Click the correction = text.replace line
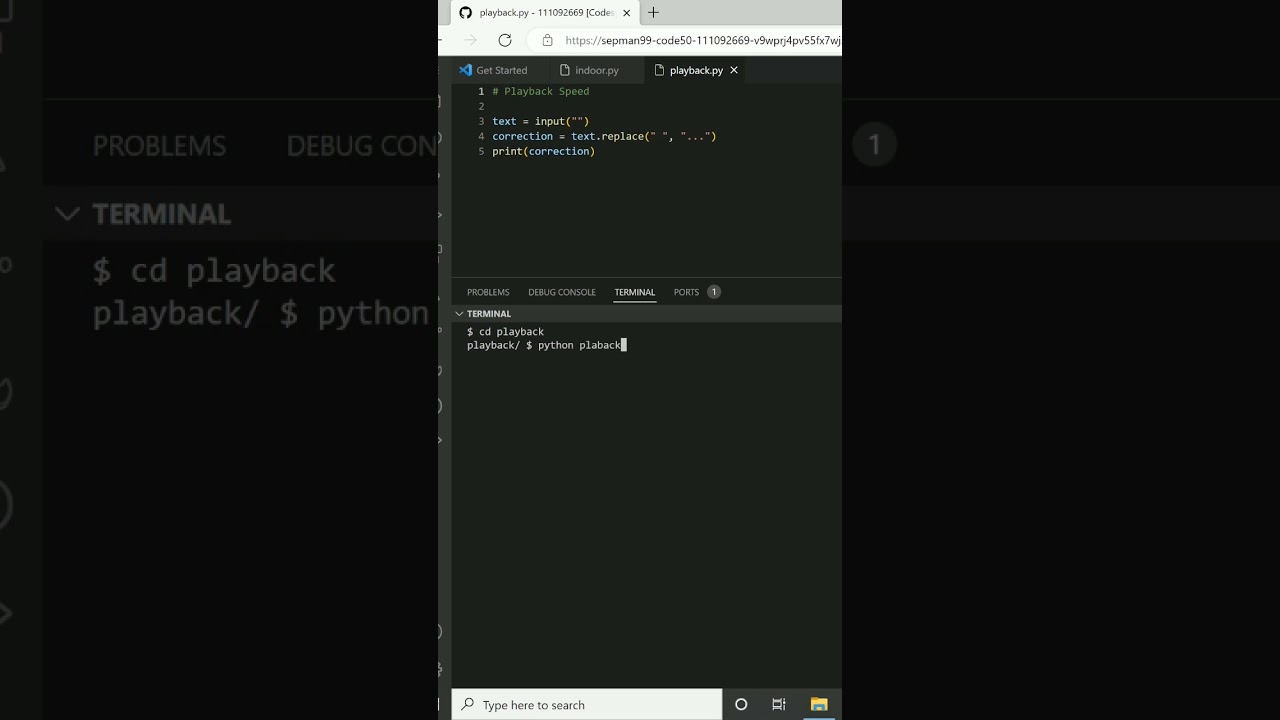The width and height of the screenshot is (1280, 720). (x=604, y=136)
